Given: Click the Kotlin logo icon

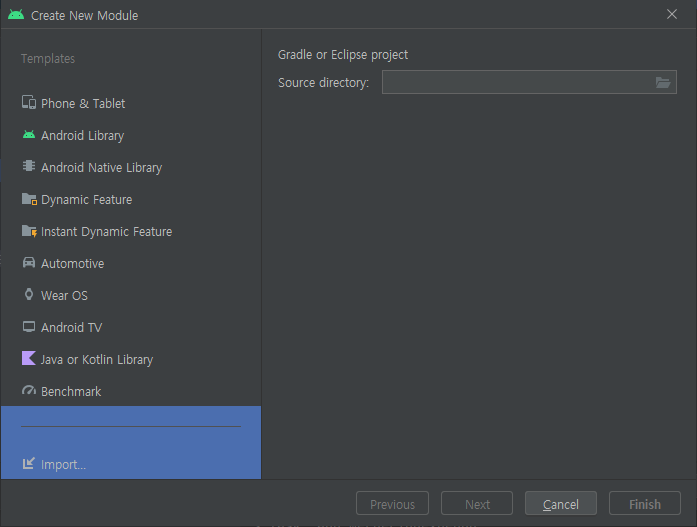Looking at the screenshot, I should 29,358.
